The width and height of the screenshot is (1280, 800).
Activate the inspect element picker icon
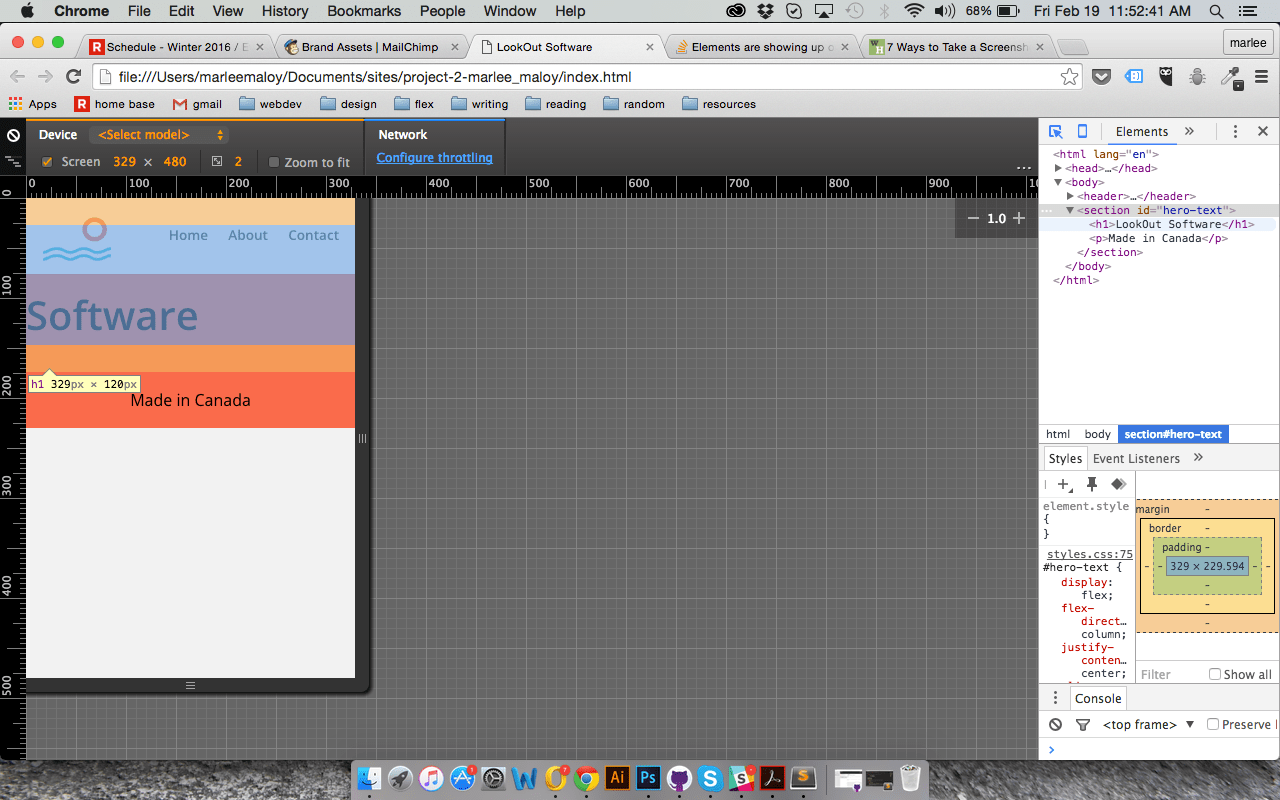tap(1055, 132)
